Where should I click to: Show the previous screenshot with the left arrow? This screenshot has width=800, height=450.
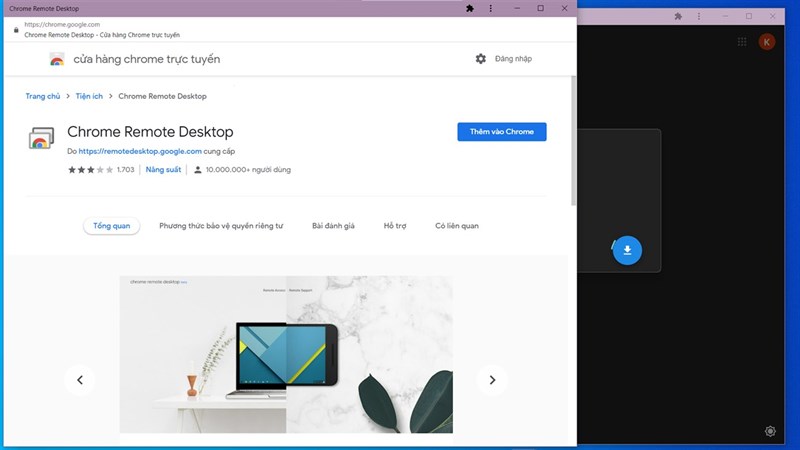(80, 380)
